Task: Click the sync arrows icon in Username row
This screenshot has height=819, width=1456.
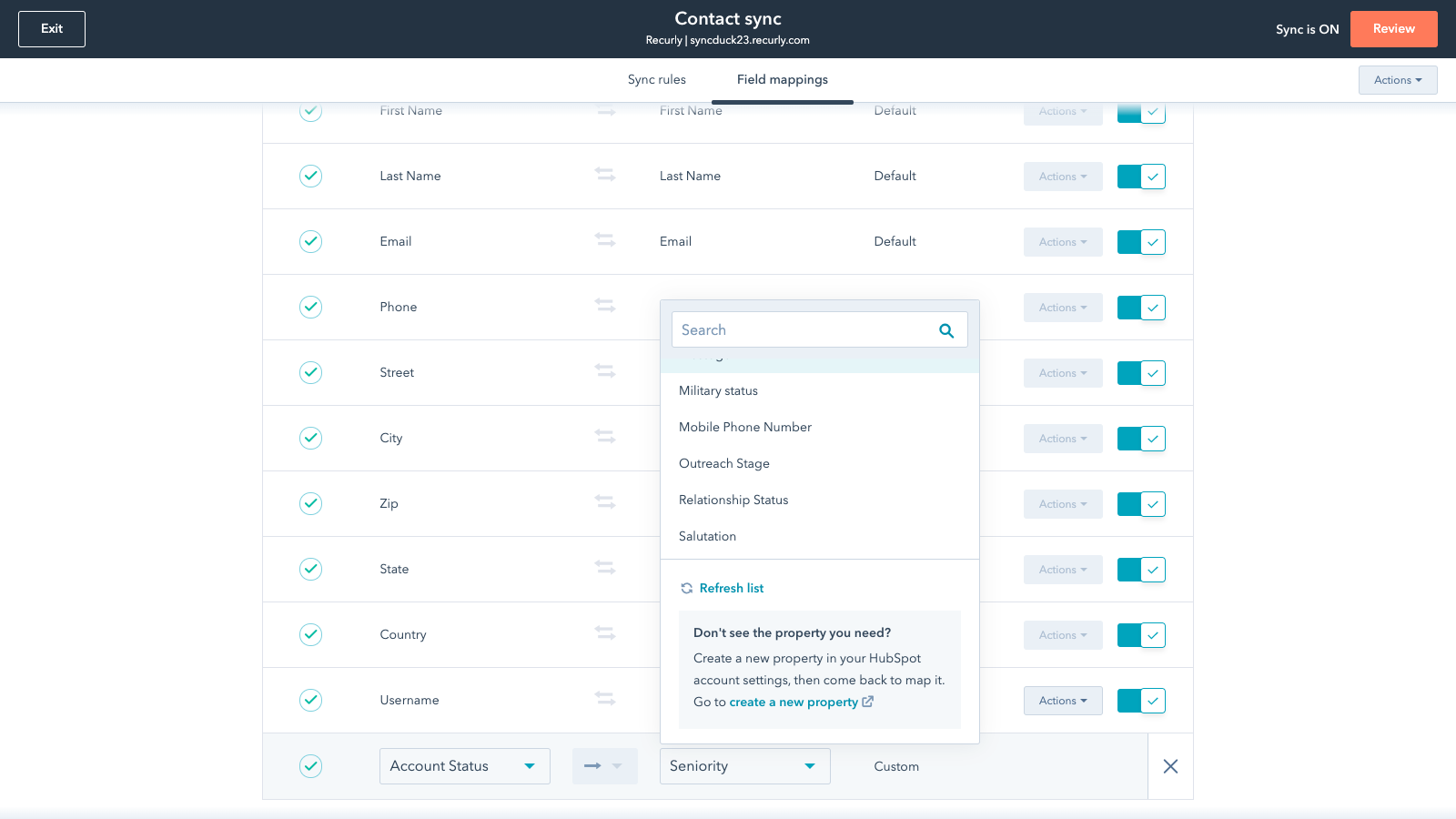Action: (x=605, y=698)
